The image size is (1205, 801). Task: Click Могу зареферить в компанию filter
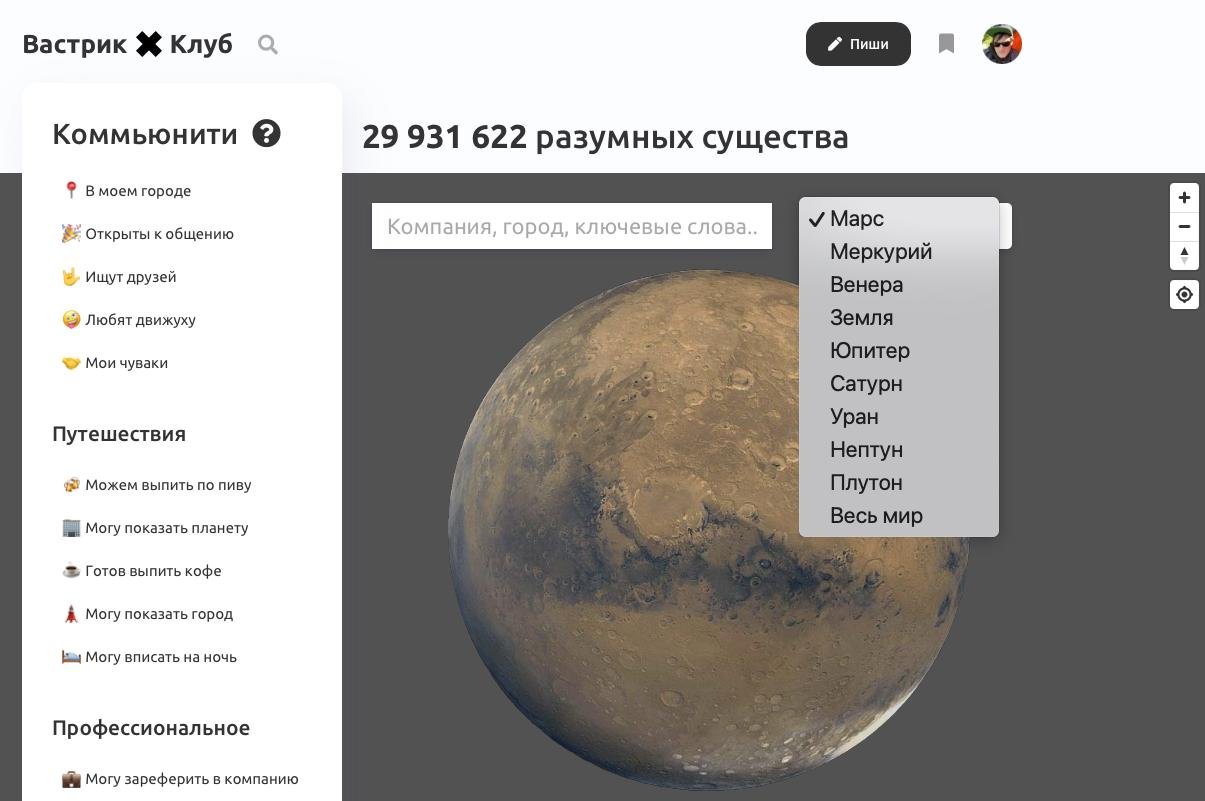pyautogui.click(x=191, y=779)
